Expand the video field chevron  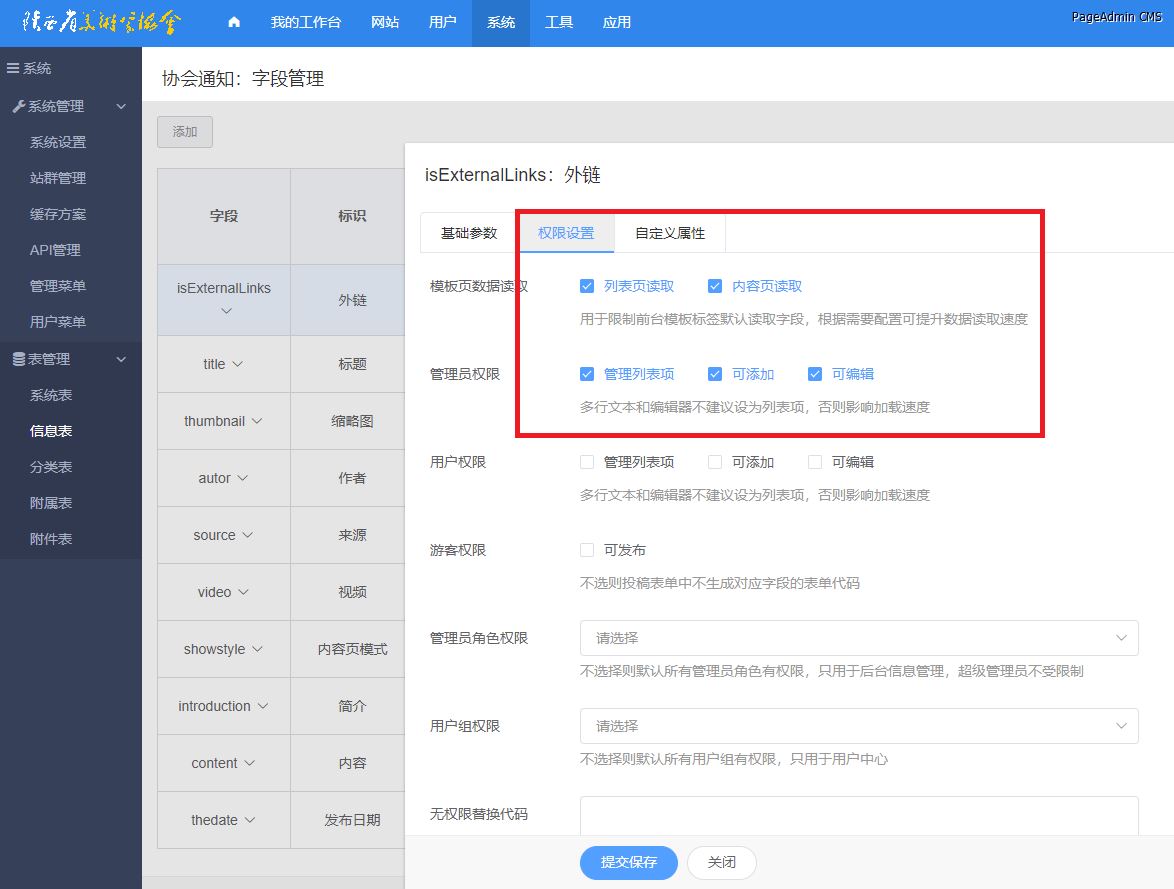243,592
